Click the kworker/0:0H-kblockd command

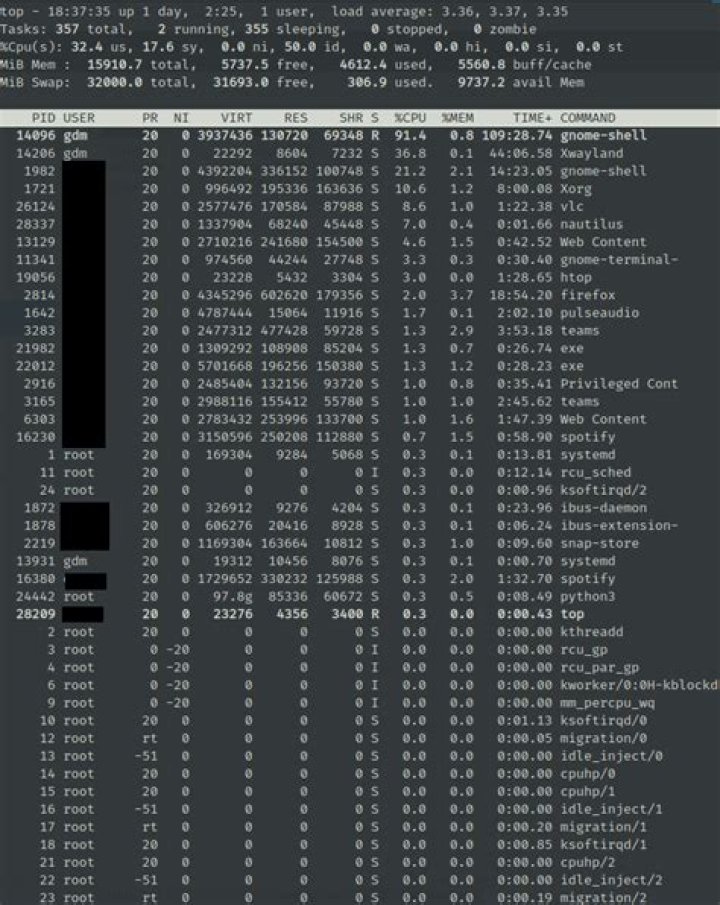[639, 685]
